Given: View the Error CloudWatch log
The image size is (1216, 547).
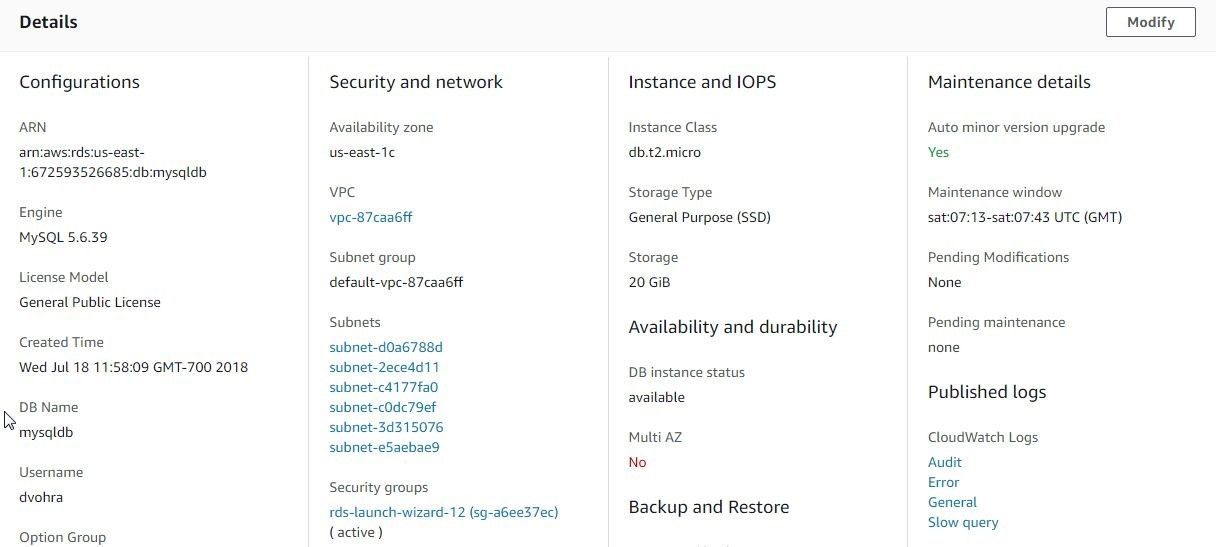Looking at the screenshot, I should (943, 482).
